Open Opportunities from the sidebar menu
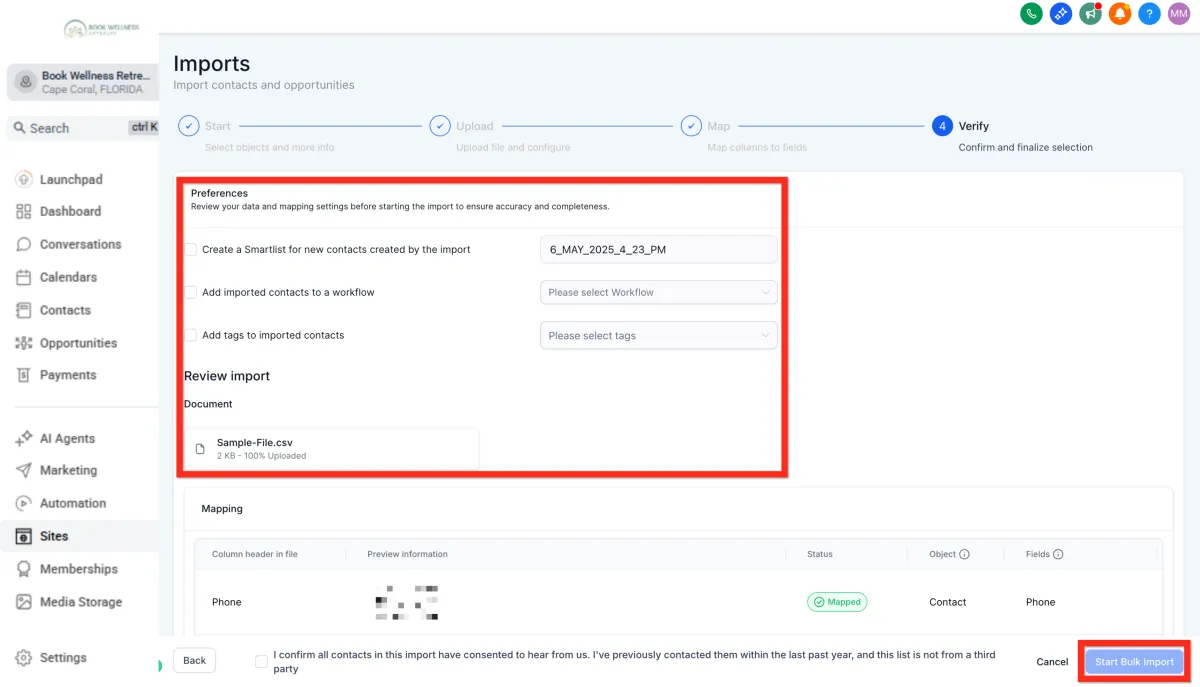The width and height of the screenshot is (1200, 687). tap(78, 343)
